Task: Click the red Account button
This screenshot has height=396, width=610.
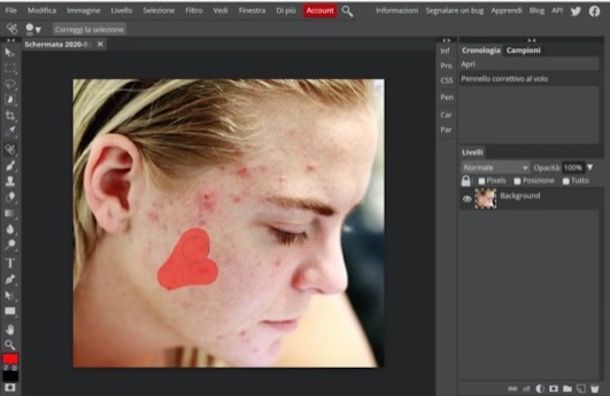Action: [x=320, y=11]
